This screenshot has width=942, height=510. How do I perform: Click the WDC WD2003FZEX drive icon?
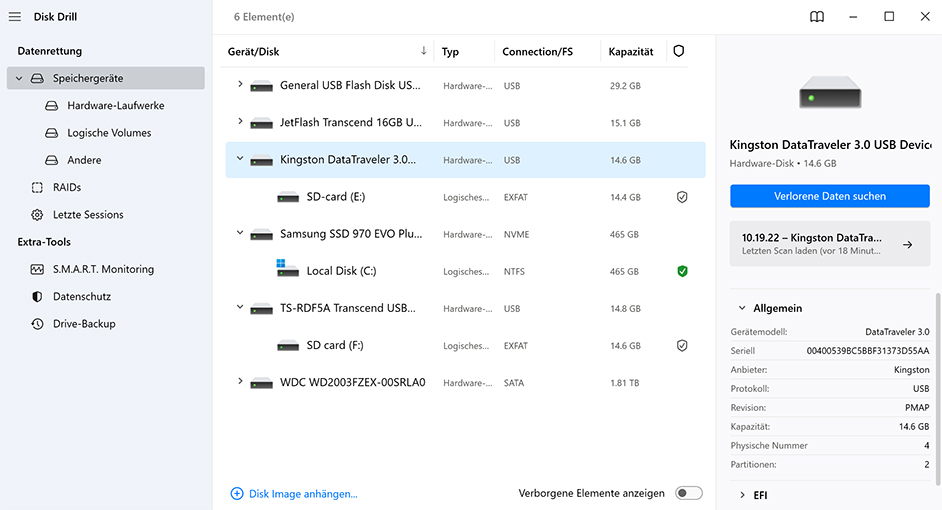[261, 383]
